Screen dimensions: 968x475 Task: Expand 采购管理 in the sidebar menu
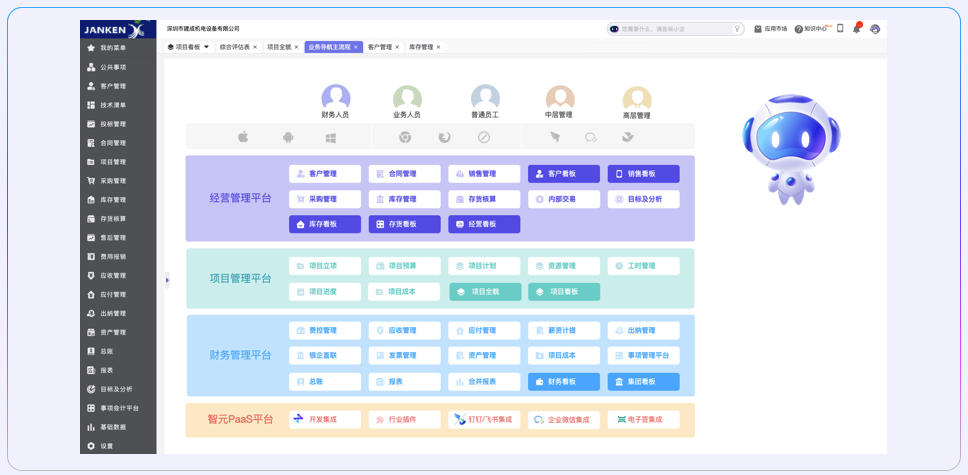point(113,181)
